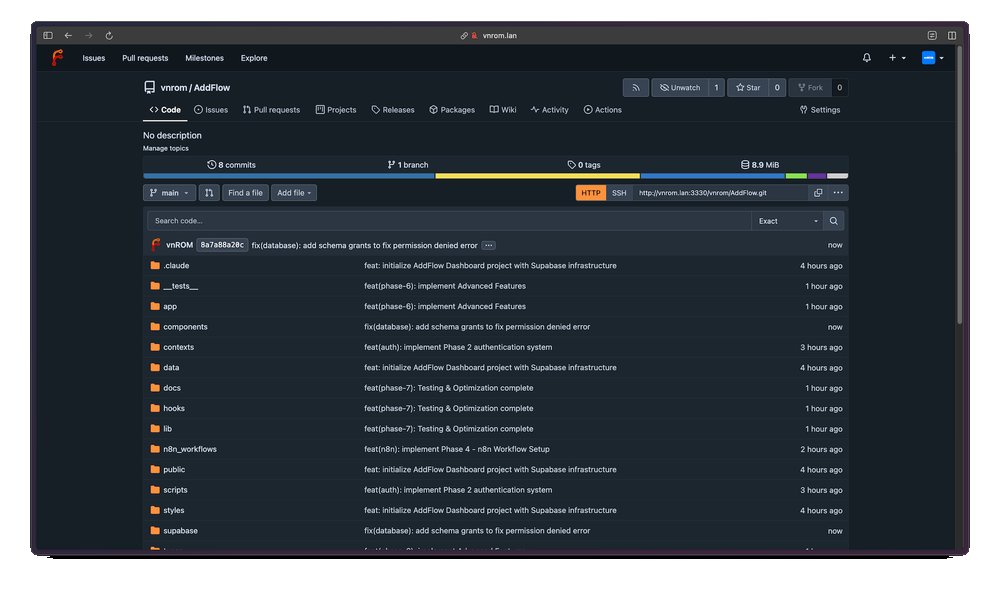Click the Manage topics link
Image resolution: width=1000 pixels, height=596 pixels.
pos(166,149)
